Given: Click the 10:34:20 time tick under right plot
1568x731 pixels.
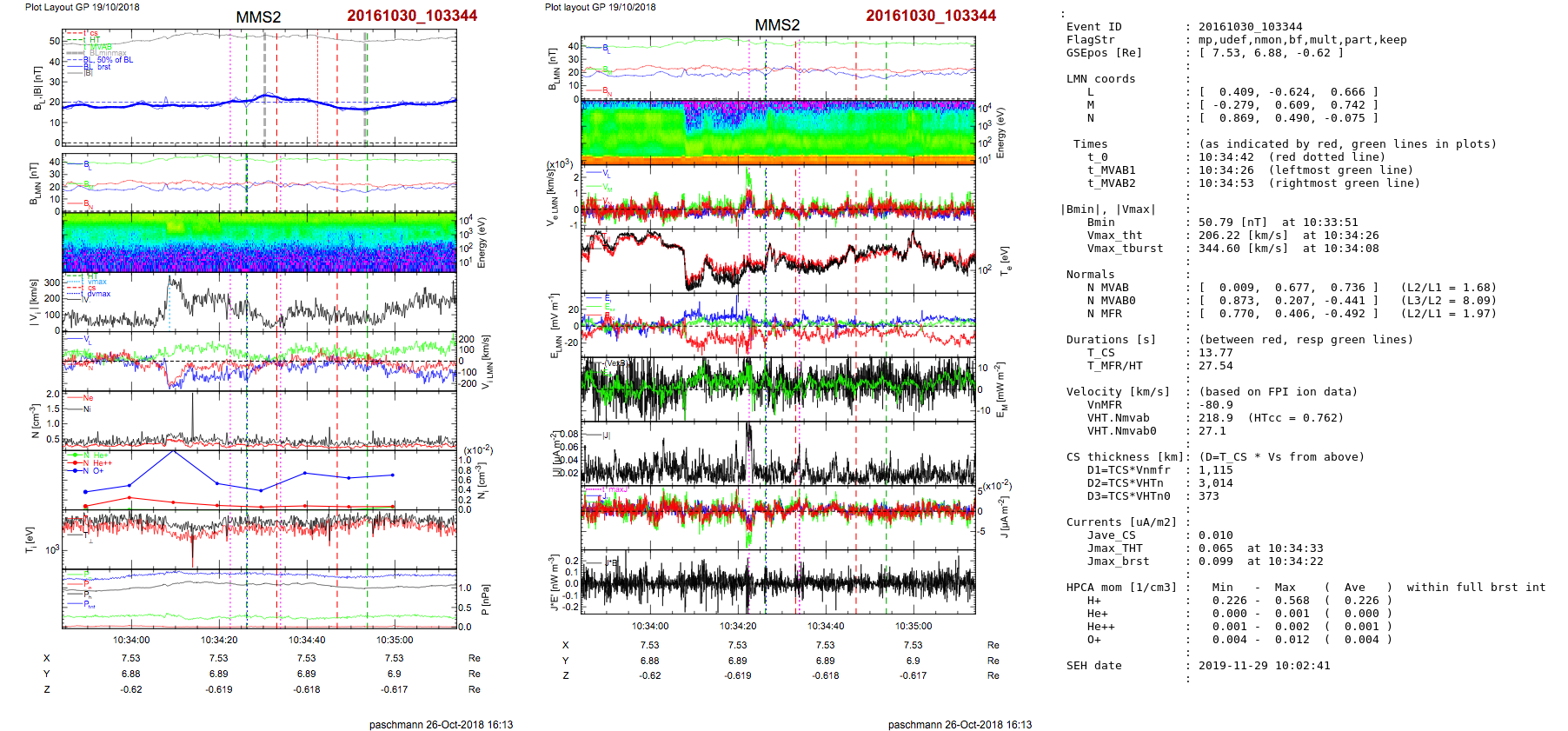Looking at the screenshot, I should (737, 626).
